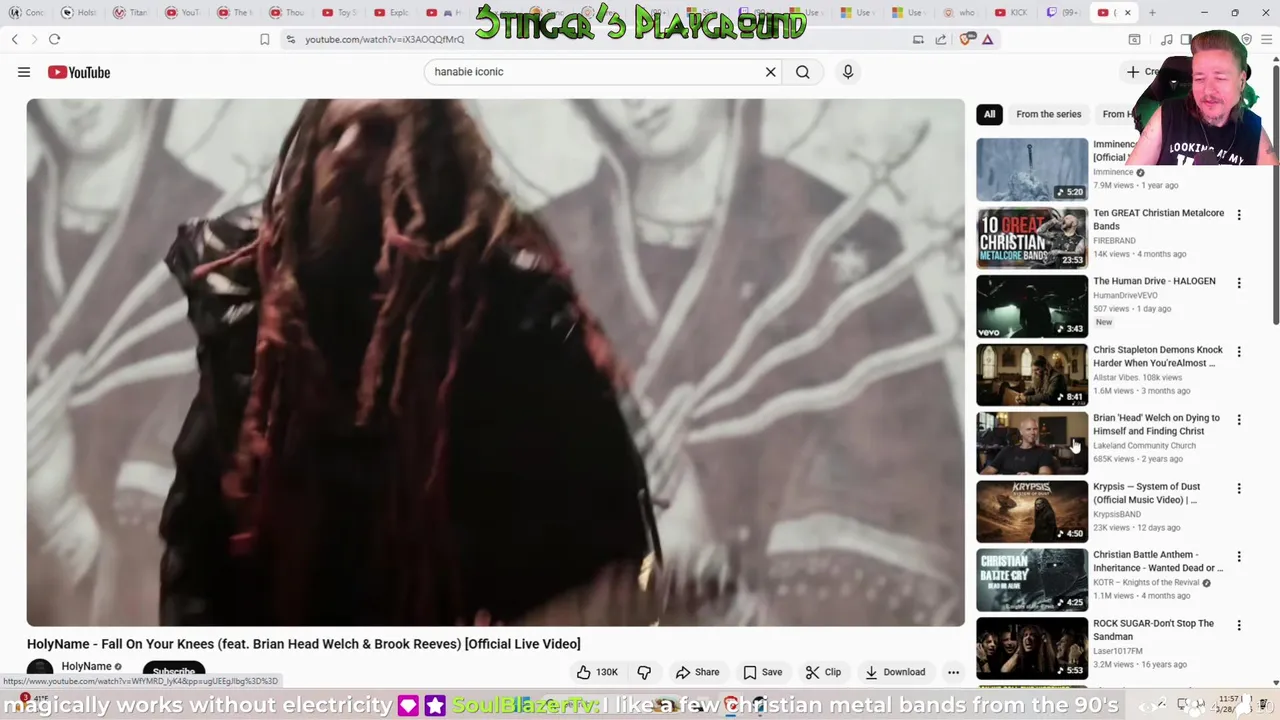The height and width of the screenshot is (720, 1280).
Task: Open the Laser1017FM channel name
Action: (1117, 651)
